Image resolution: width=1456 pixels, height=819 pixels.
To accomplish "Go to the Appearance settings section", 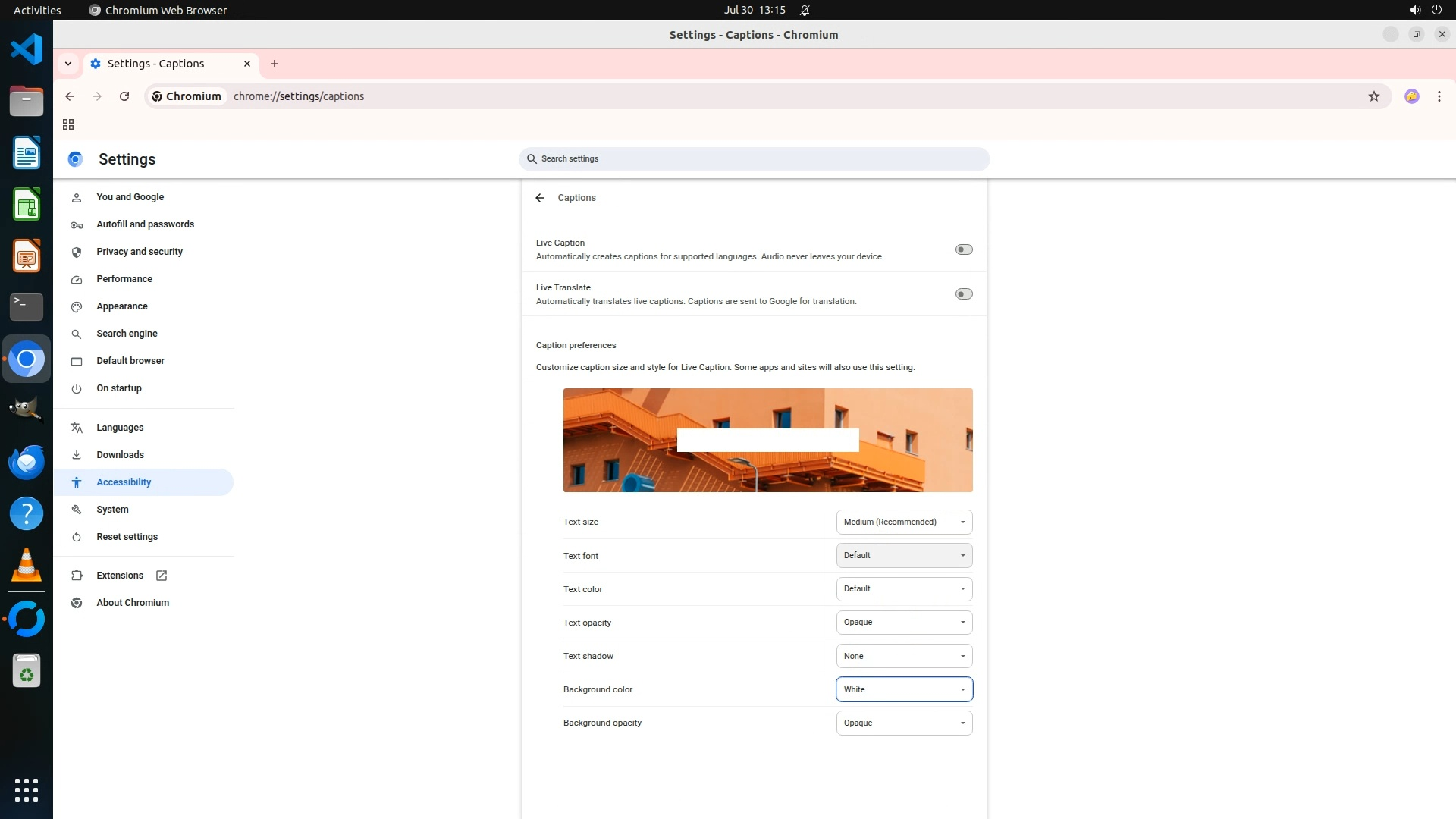I will [122, 306].
